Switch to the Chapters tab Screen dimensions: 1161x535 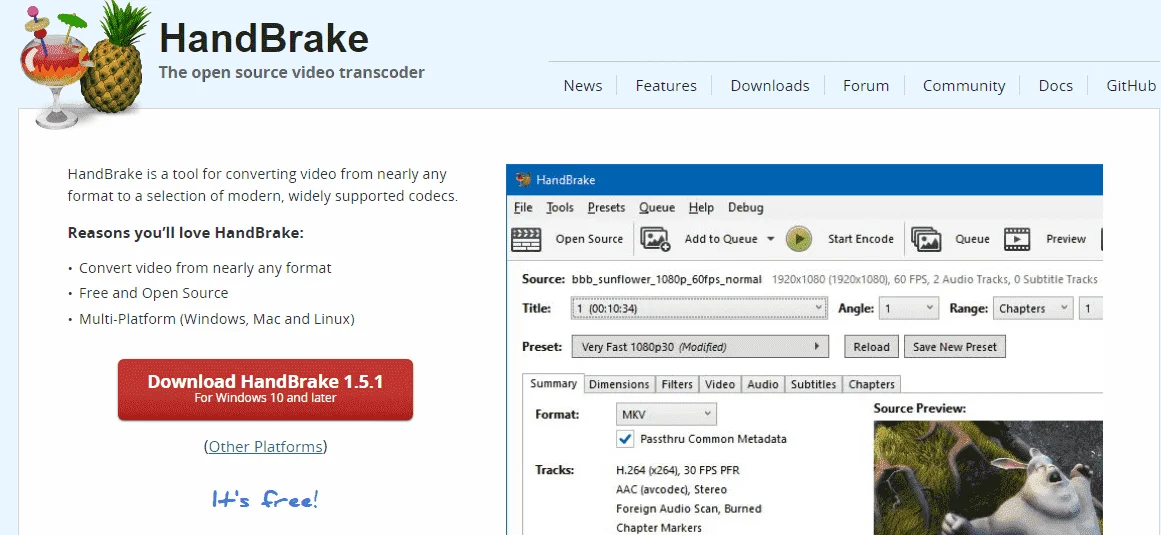[x=871, y=384]
